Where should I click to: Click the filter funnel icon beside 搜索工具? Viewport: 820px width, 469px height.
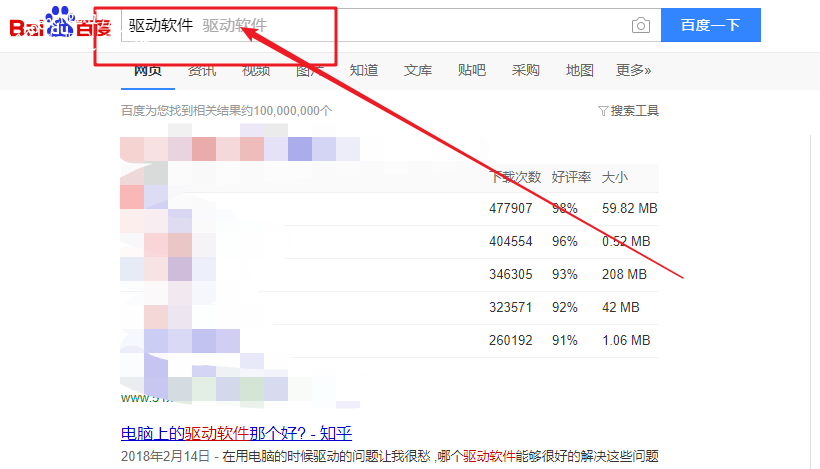pyautogui.click(x=603, y=111)
